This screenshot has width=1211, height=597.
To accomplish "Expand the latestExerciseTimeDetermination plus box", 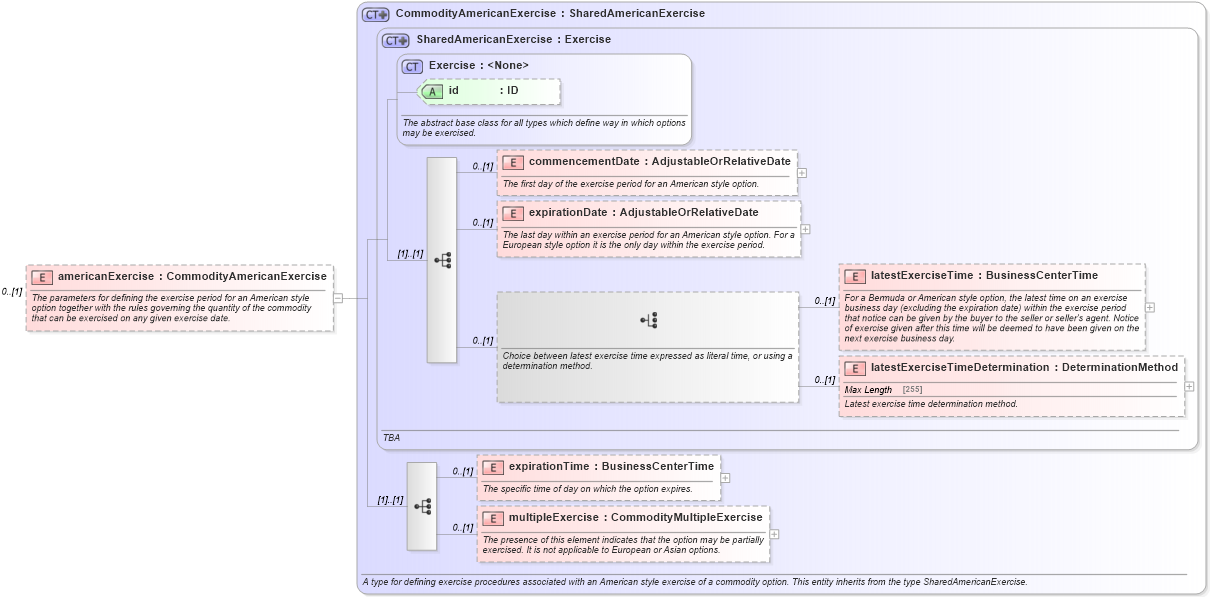I will [x=1189, y=386].
